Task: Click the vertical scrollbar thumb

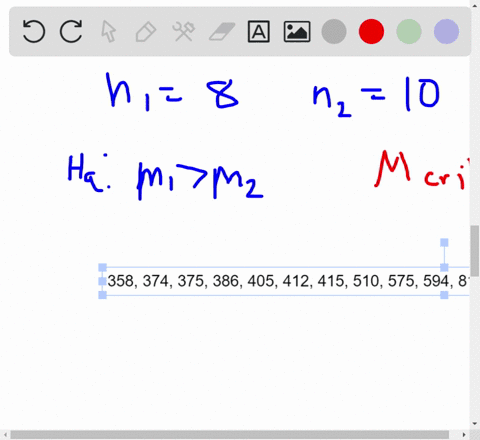Action: (475, 251)
